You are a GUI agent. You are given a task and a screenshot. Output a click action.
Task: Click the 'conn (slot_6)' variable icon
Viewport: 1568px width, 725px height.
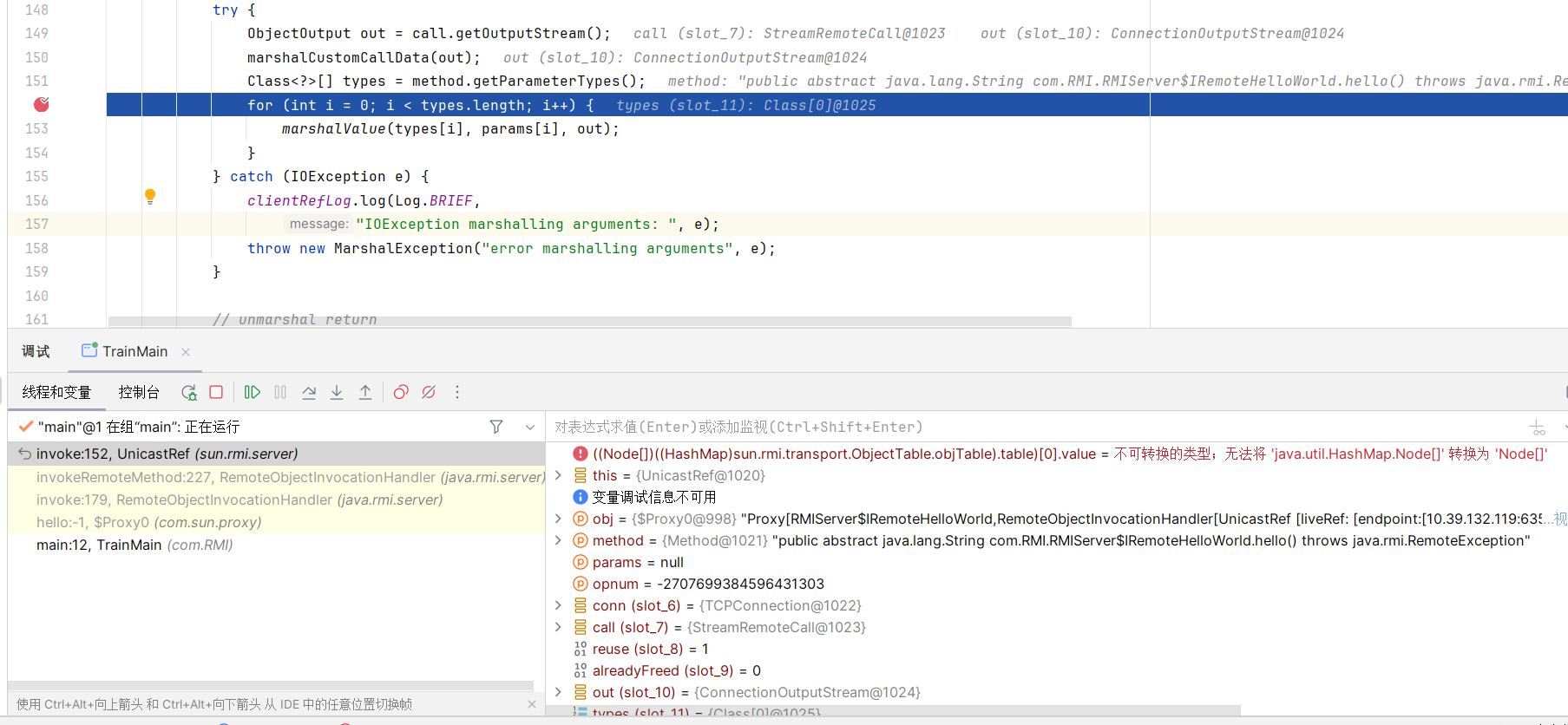[x=581, y=605]
